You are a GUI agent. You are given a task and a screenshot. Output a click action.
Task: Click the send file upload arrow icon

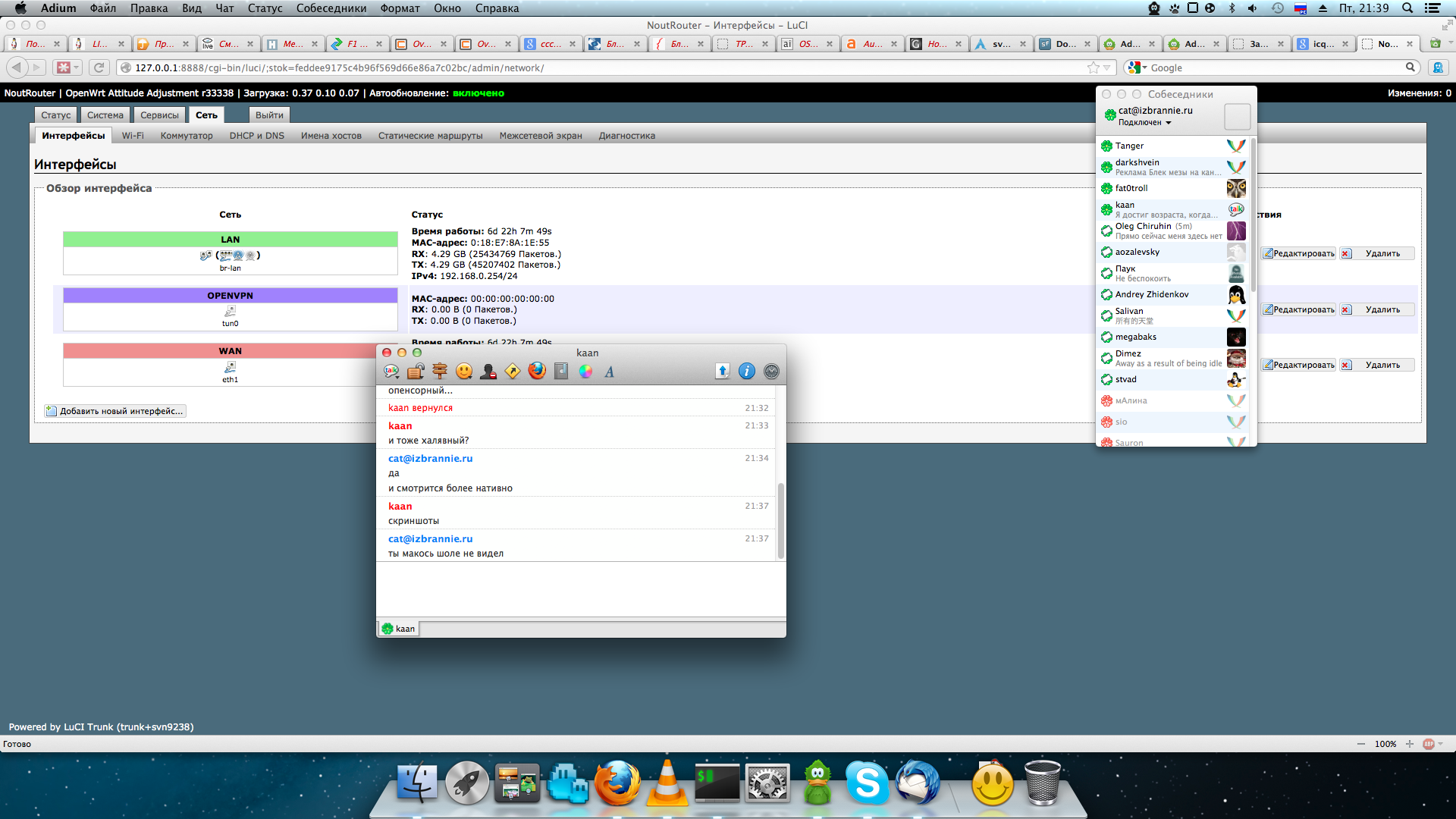(722, 371)
